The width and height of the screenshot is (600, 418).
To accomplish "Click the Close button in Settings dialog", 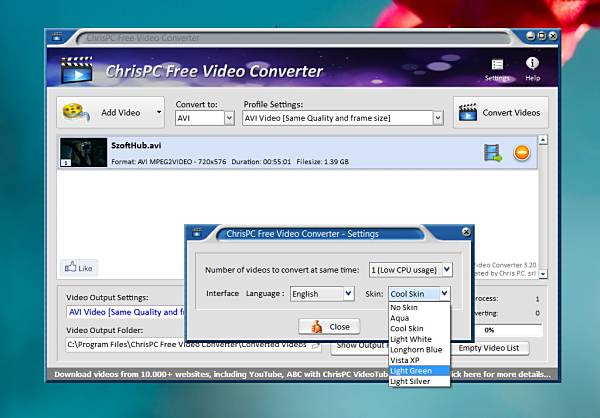I will point(329,327).
